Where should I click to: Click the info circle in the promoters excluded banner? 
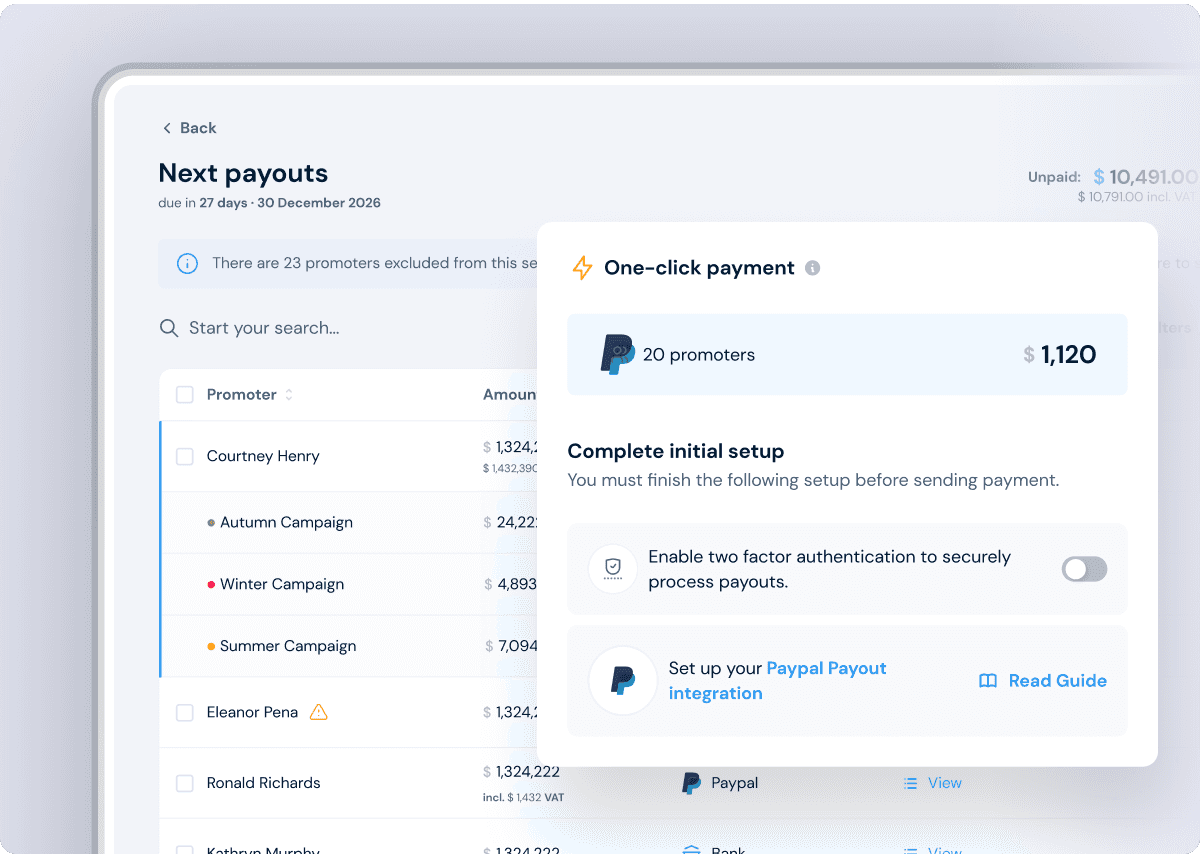click(187, 264)
